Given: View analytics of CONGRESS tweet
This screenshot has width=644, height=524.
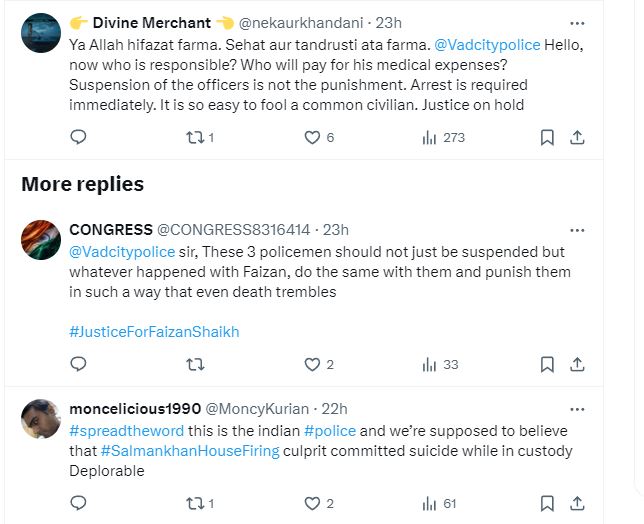Looking at the screenshot, I should pyautogui.click(x=440, y=364).
